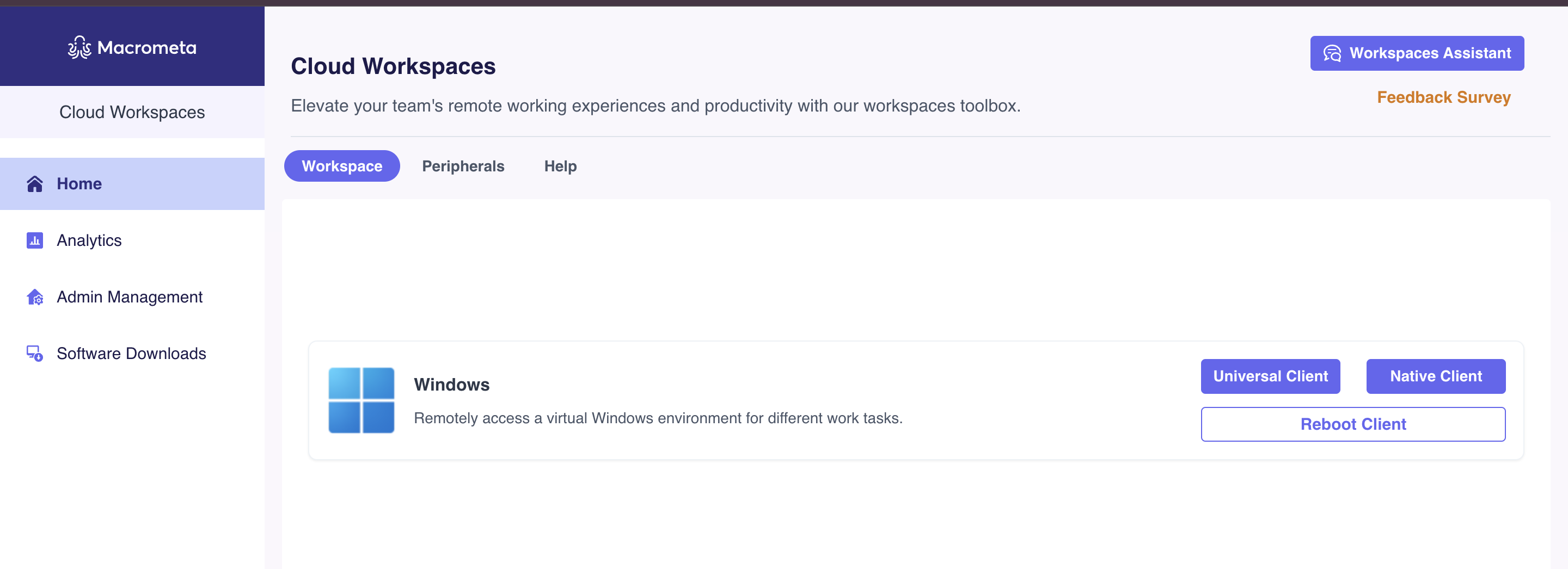Click the Admin Management house-gear icon
The height and width of the screenshot is (569, 1568).
(35, 296)
